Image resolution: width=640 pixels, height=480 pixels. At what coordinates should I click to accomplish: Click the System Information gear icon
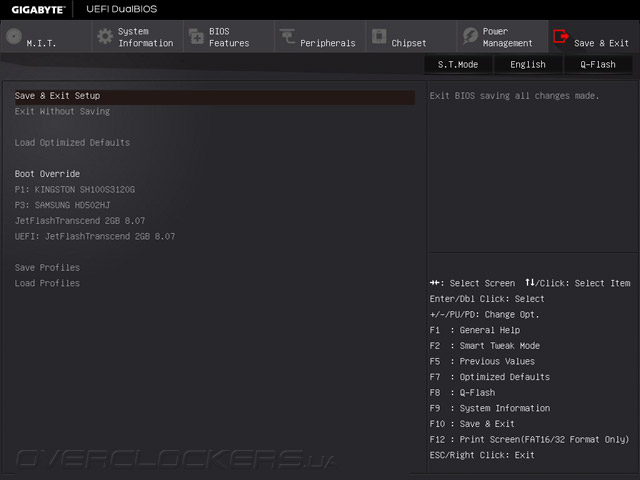tap(105, 36)
